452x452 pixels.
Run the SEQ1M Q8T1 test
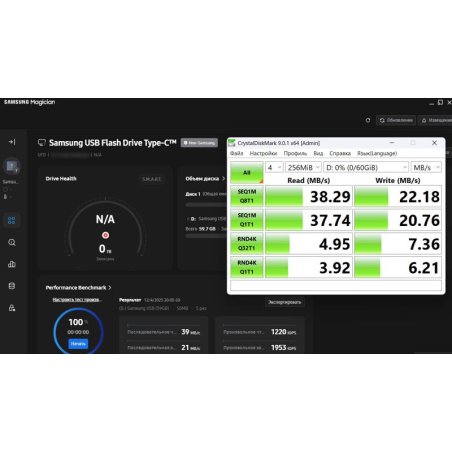(247, 196)
